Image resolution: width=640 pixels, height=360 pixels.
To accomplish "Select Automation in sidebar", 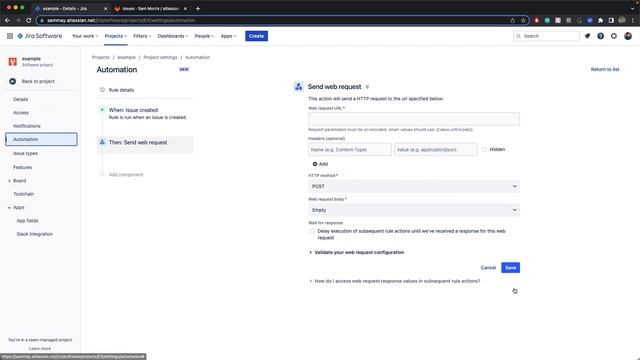I will [x=41, y=139].
